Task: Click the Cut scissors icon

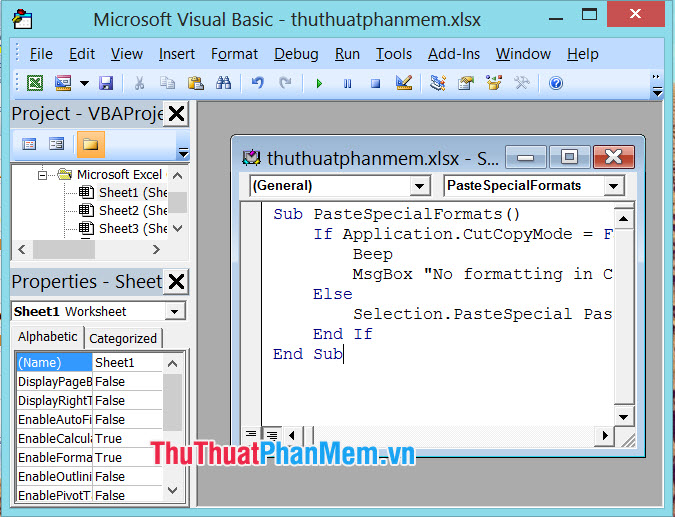Action: point(139,83)
